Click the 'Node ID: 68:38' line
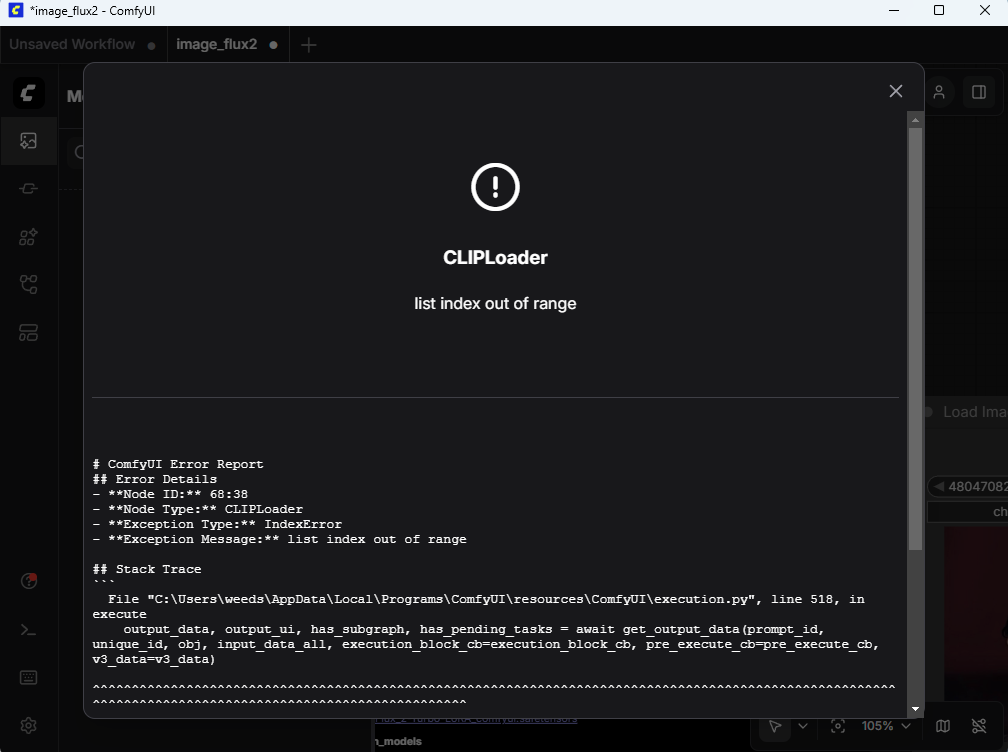Viewport: 1008px width, 752px height. (x=170, y=494)
